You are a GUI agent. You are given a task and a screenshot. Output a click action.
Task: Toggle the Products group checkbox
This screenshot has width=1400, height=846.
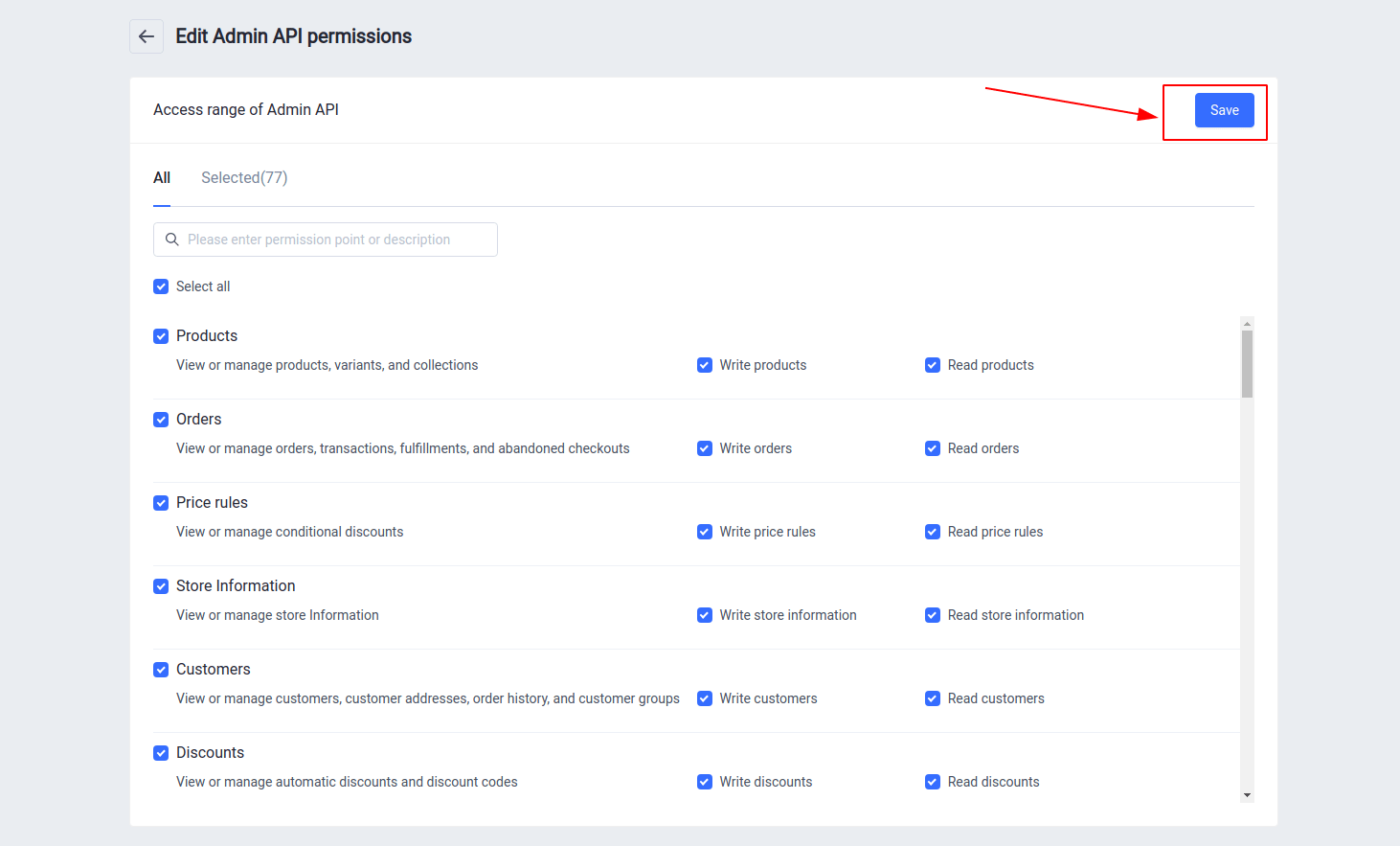(x=161, y=336)
